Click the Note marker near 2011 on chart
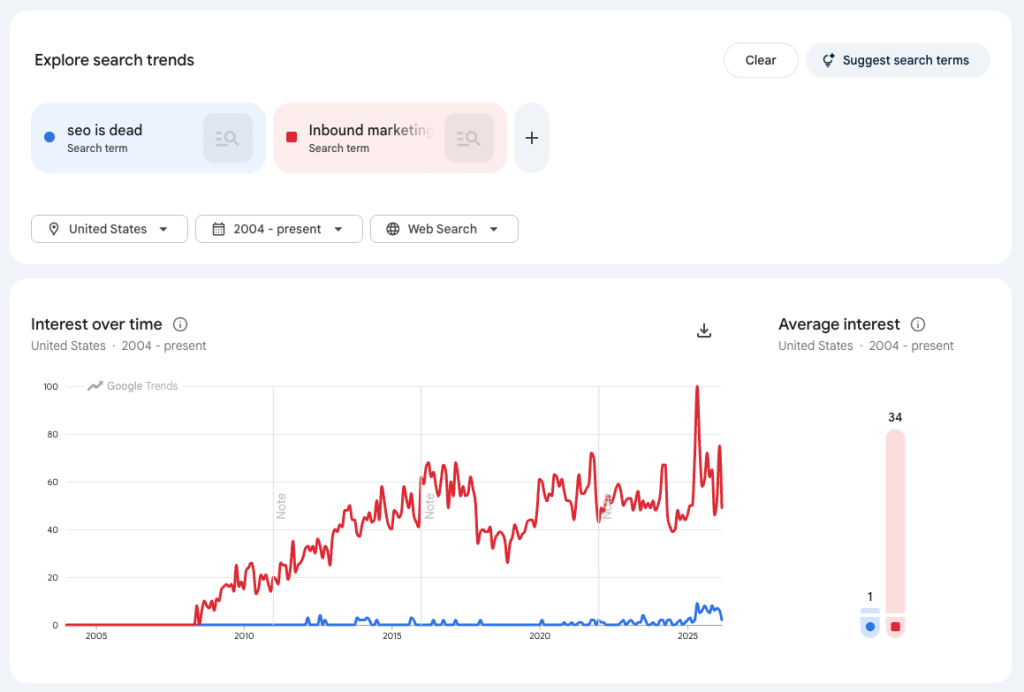1024x692 pixels. (281, 503)
